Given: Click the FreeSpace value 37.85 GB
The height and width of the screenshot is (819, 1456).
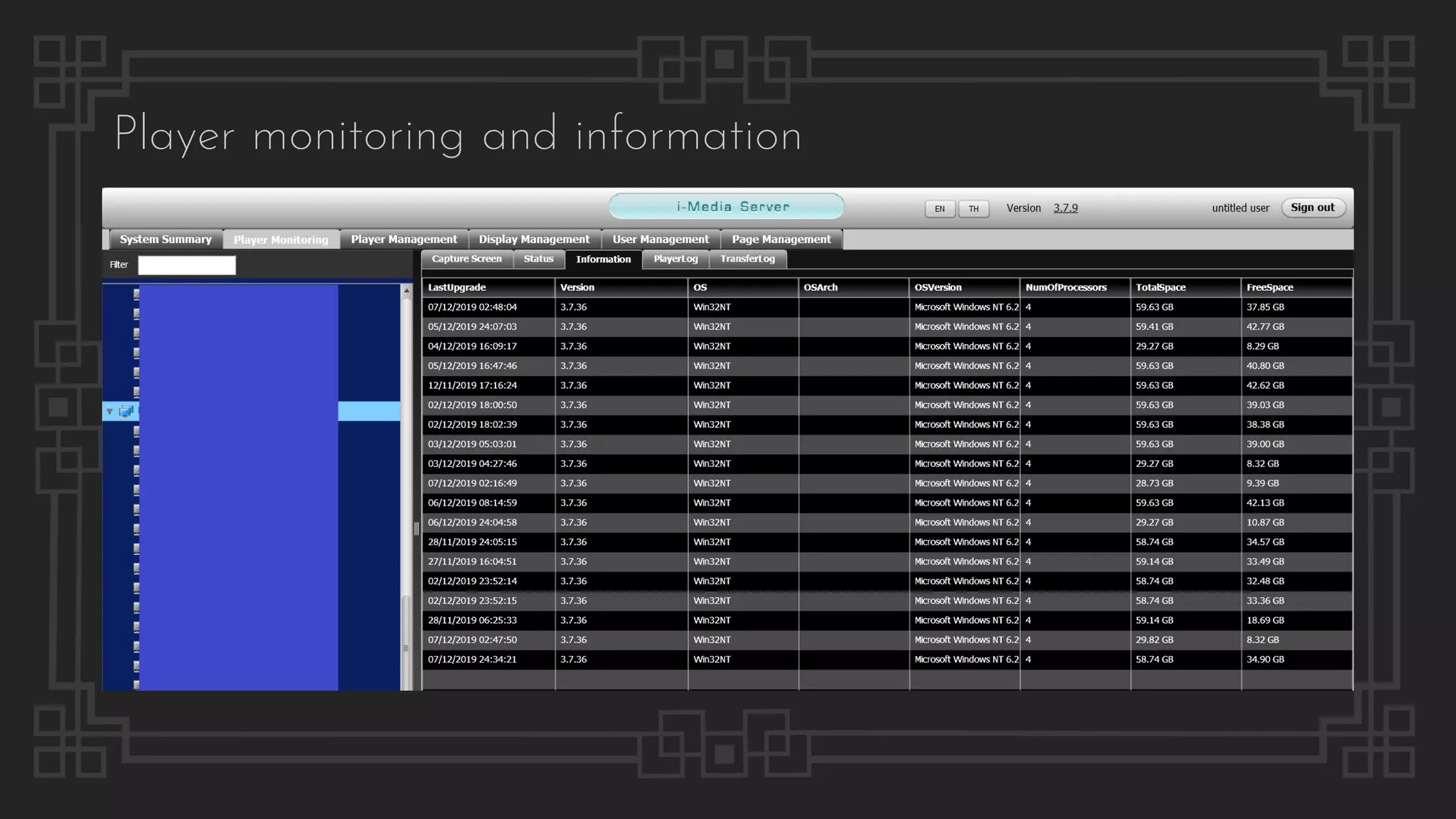Looking at the screenshot, I should tap(1265, 307).
